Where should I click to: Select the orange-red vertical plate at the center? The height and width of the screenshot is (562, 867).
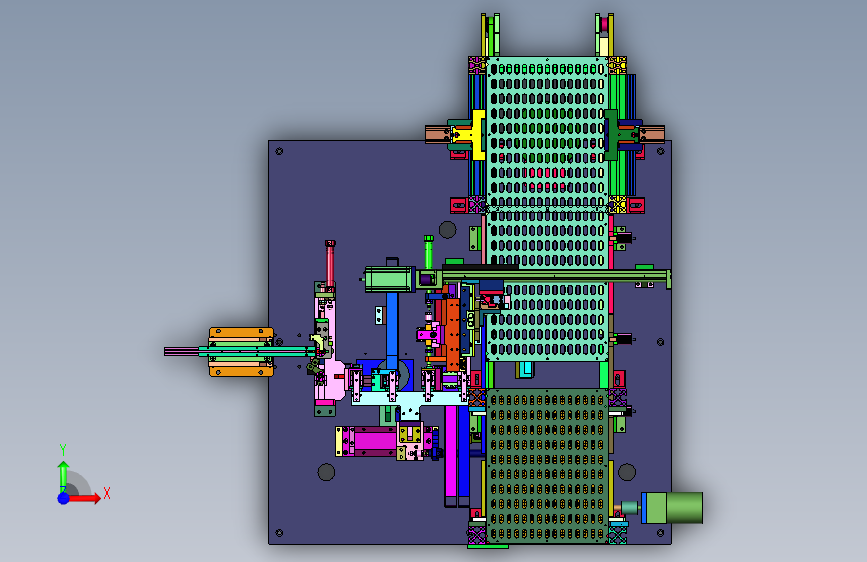[453, 334]
